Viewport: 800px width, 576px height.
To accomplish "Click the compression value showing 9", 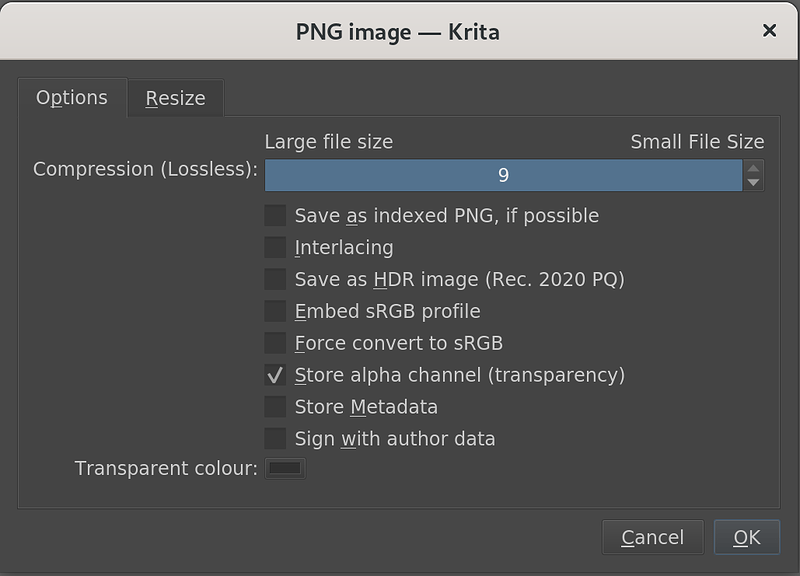I will [x=505, y=175].
